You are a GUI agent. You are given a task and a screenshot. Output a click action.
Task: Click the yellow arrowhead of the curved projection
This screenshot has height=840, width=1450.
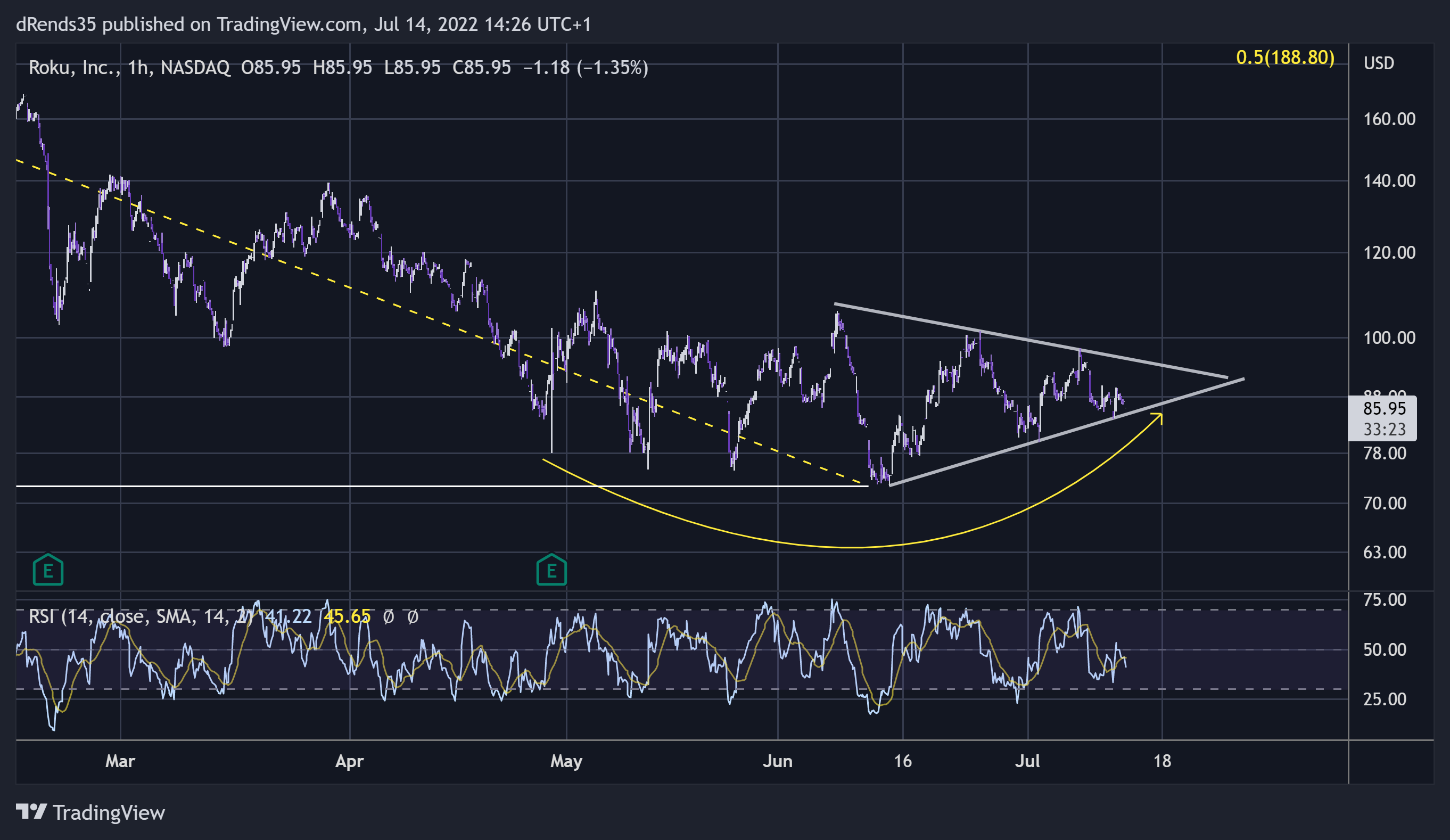[1157, 418]
